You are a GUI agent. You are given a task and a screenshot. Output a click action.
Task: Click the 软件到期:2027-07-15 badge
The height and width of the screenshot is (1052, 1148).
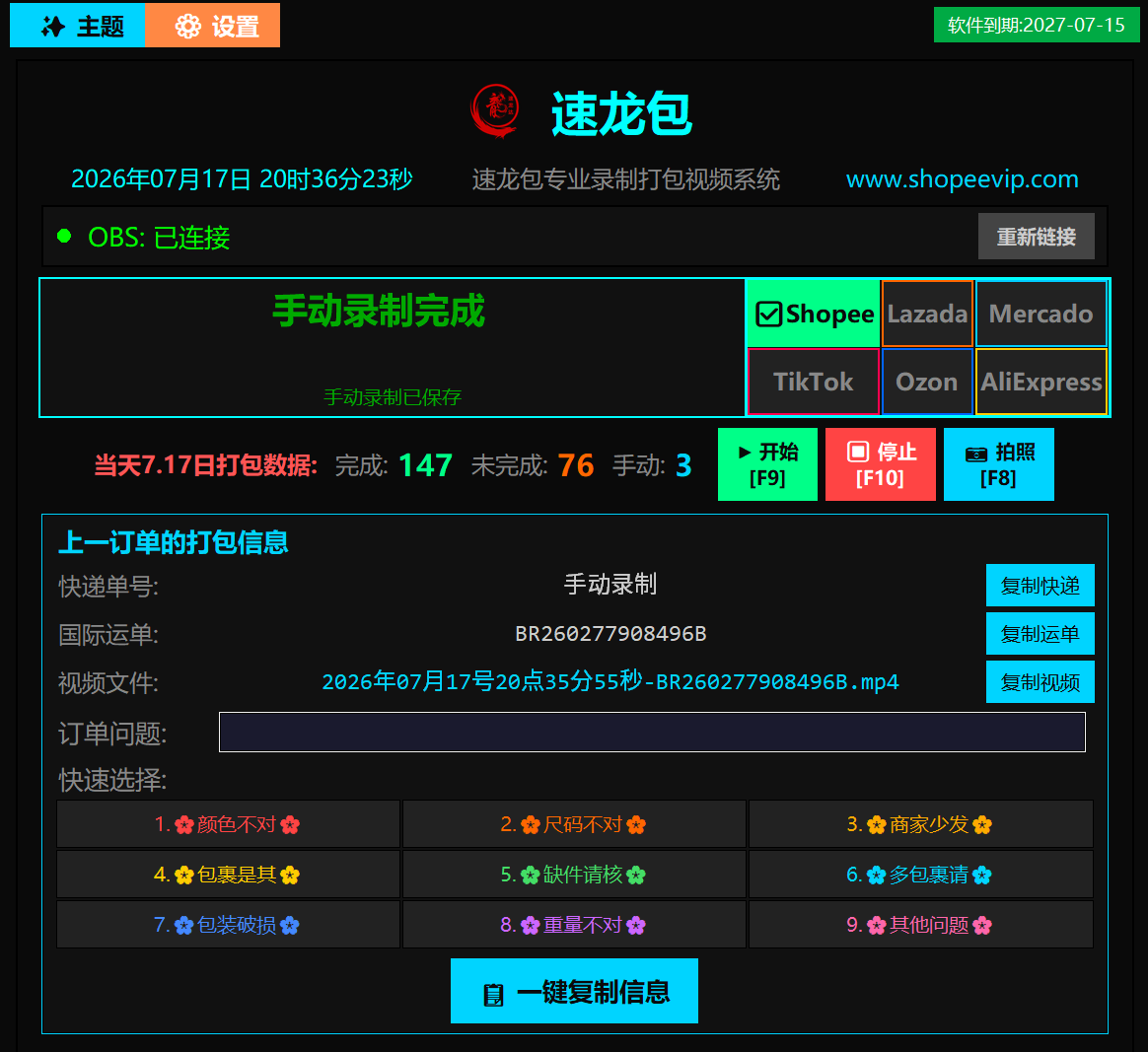click(x=1036, y=25)
